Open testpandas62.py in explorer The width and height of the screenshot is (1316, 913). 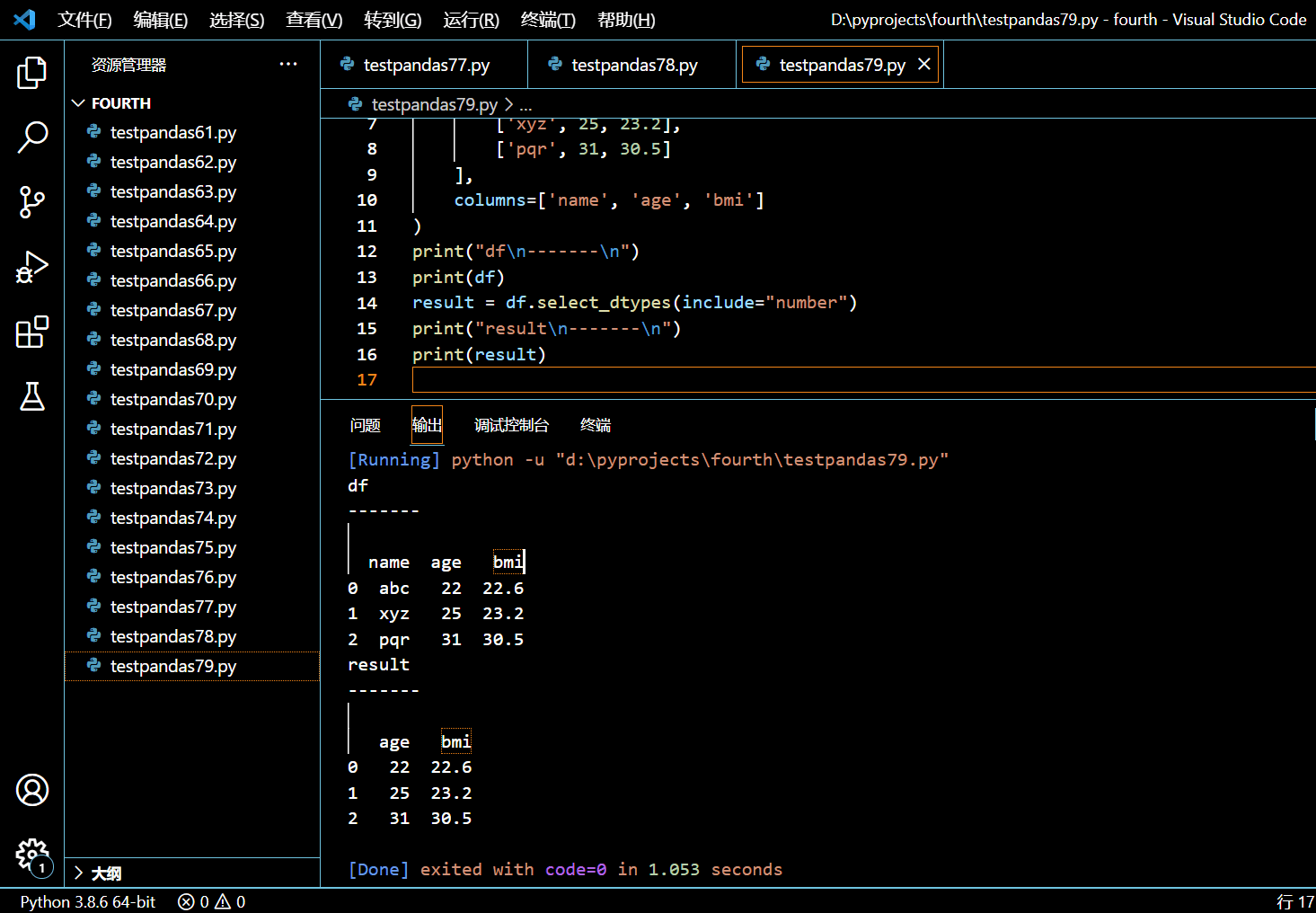[192, 162]
